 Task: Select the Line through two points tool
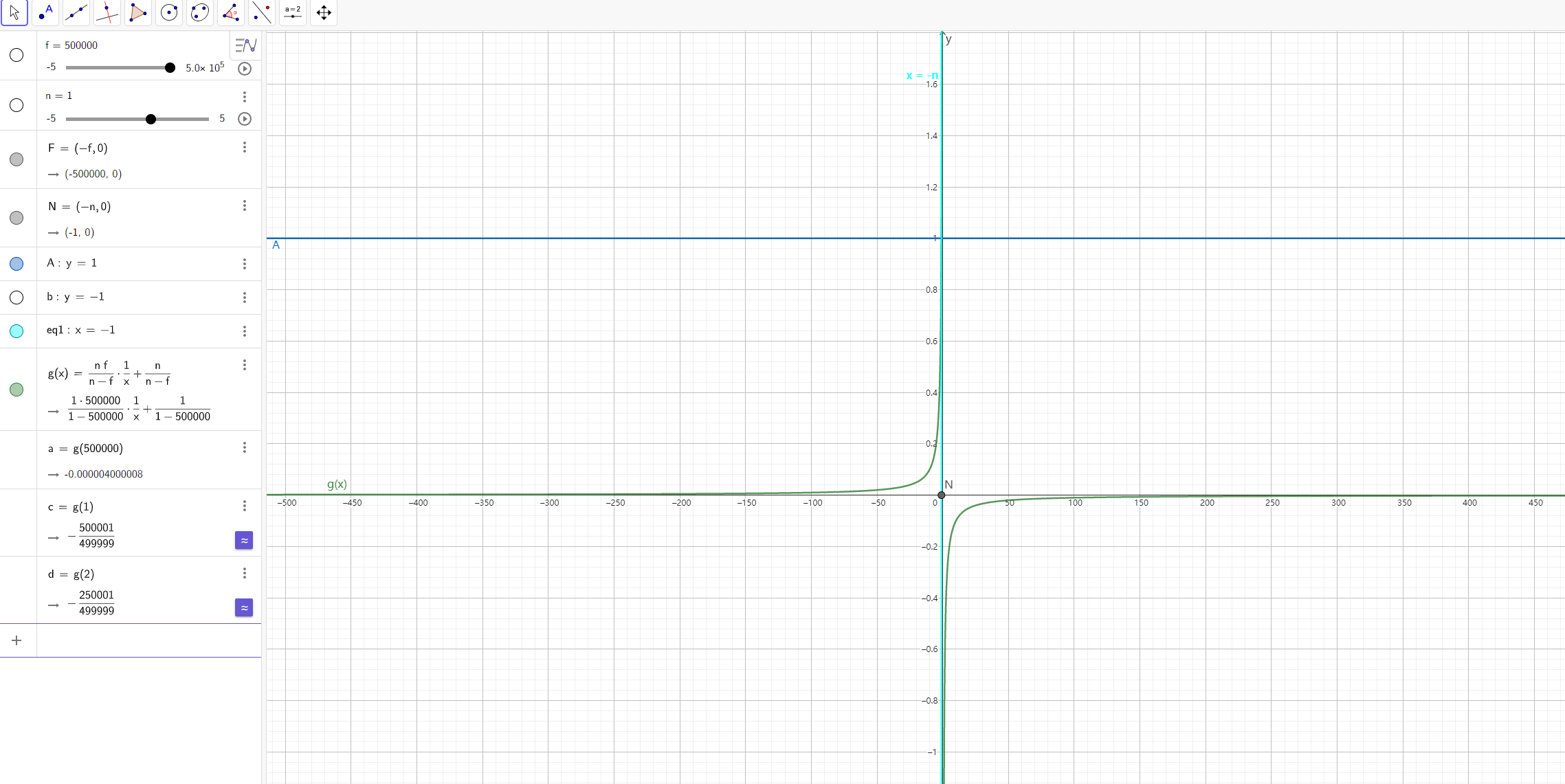pos(76,12)
